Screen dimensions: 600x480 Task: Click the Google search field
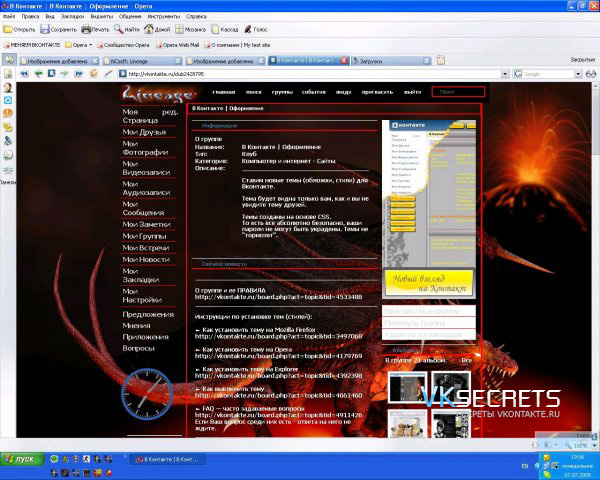coord(548,74)
